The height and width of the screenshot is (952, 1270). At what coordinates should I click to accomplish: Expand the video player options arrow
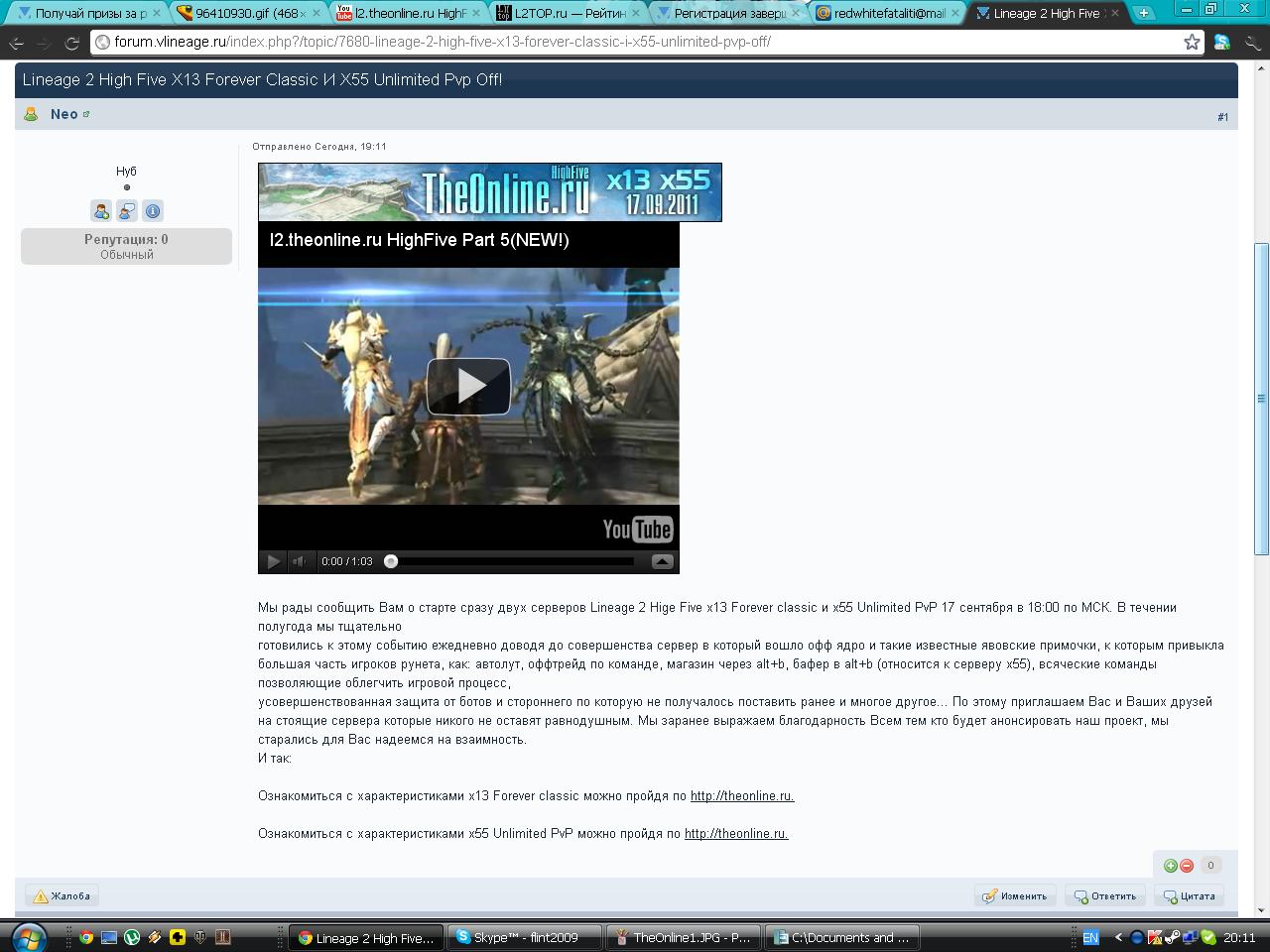[x=662, y=561]
